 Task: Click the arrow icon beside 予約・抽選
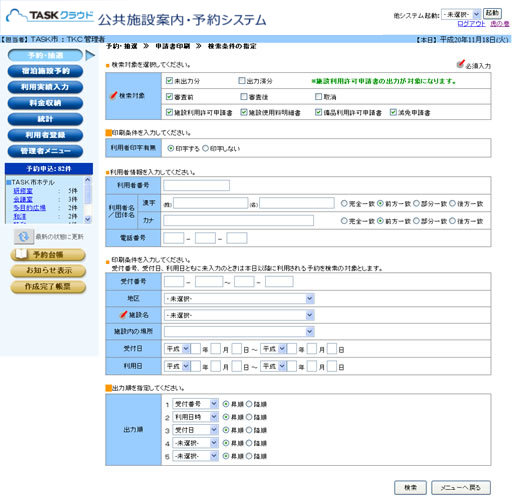tap(90, 55)
